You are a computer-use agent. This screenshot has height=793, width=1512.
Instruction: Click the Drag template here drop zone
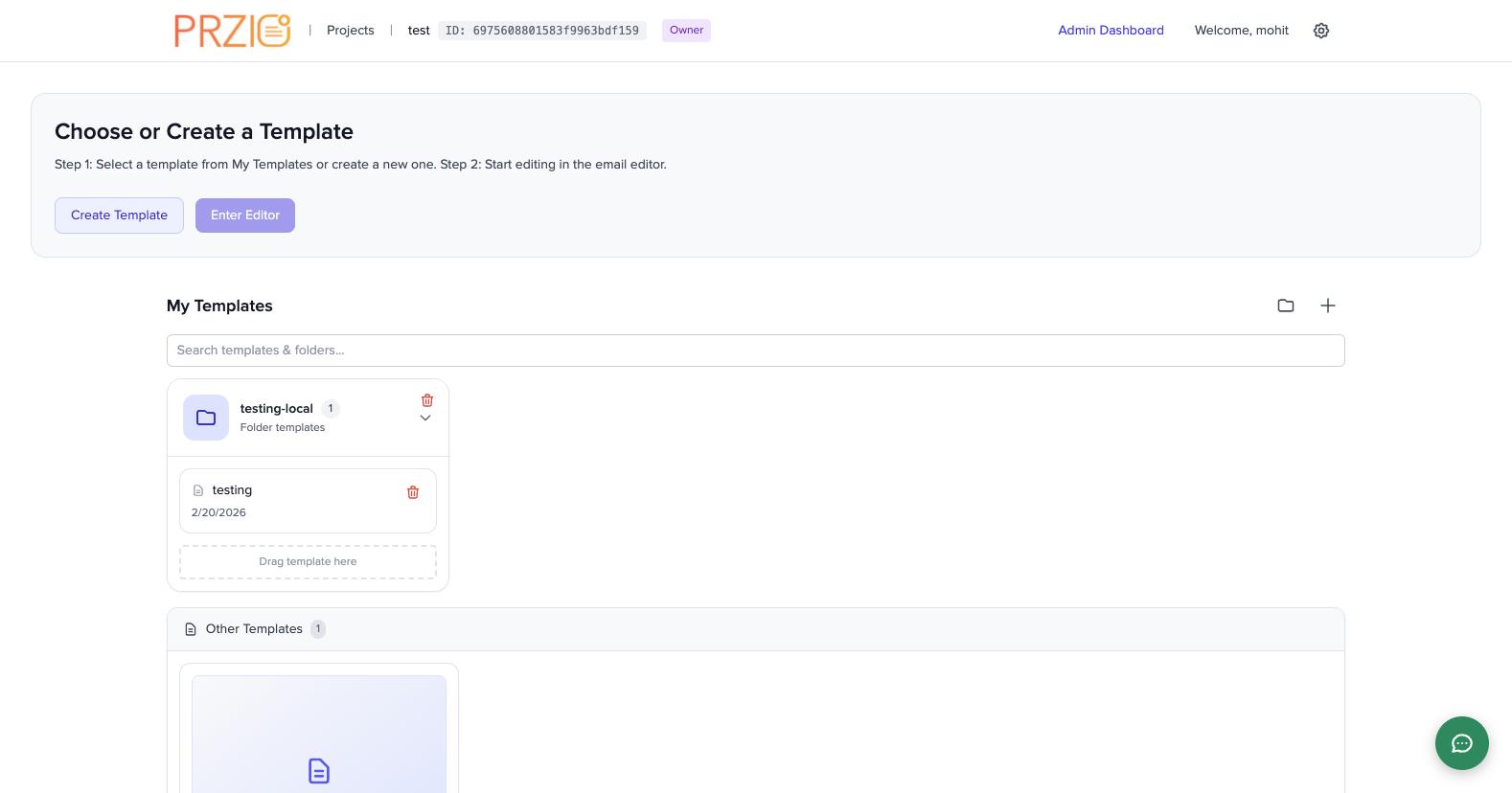(308, 562)
